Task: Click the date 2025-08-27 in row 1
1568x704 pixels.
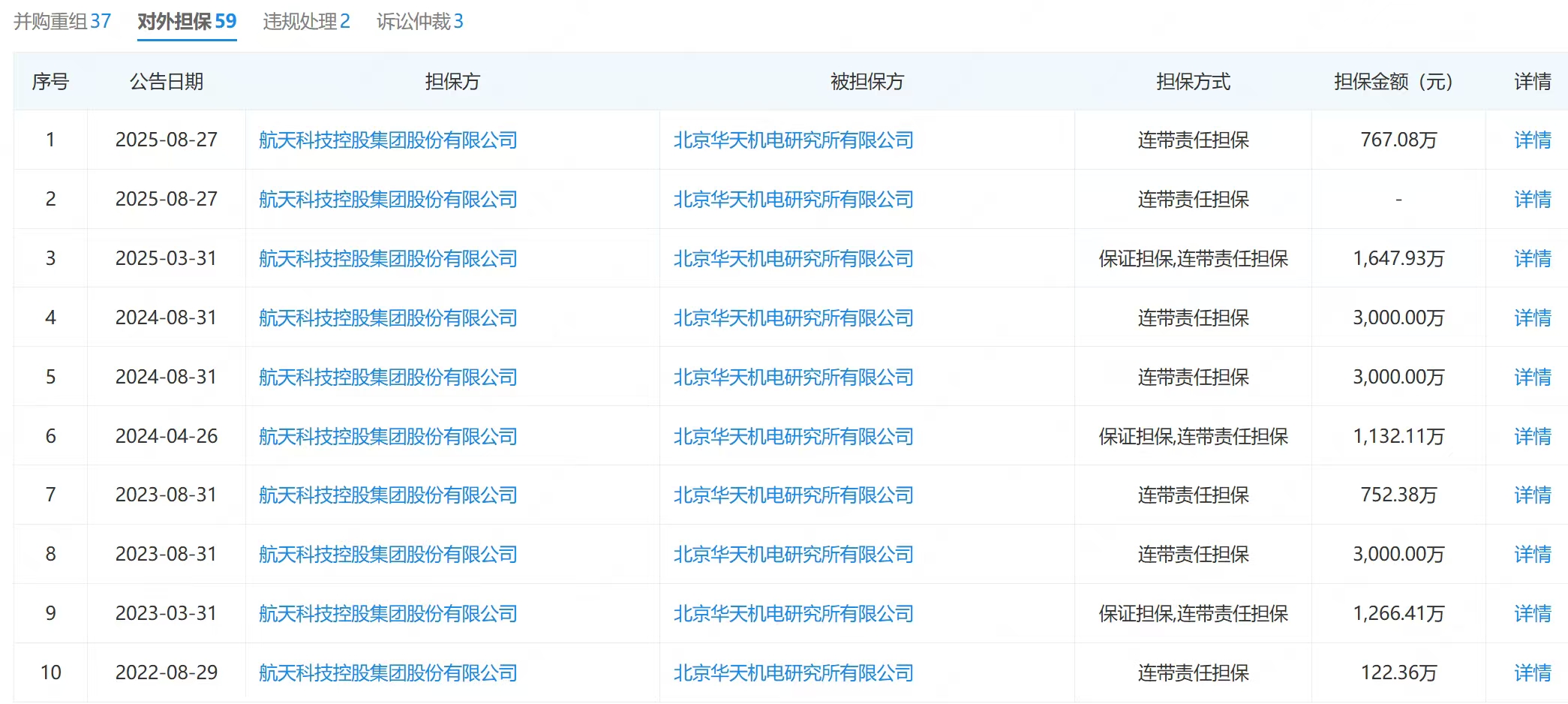Action: pos(167,140)
